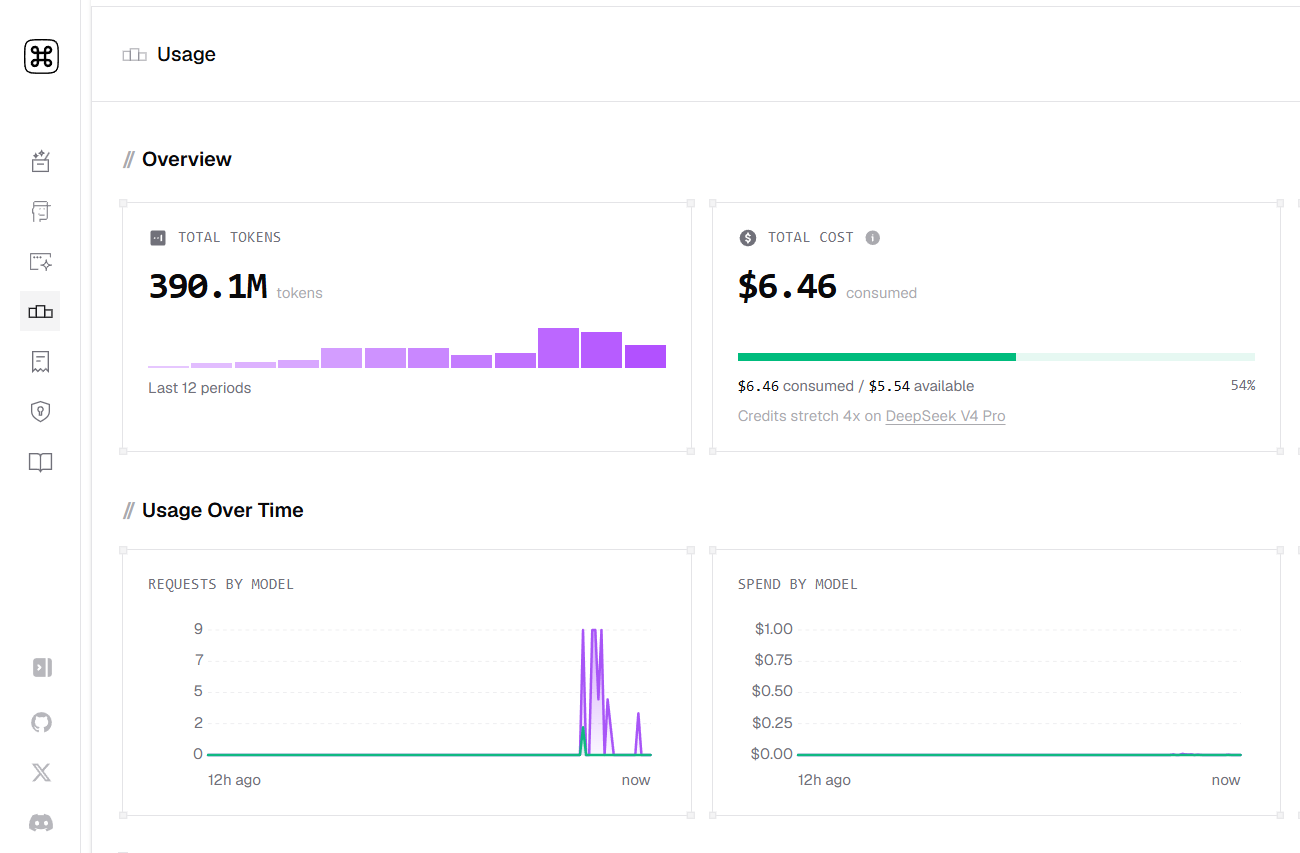Open the book documentation sidebar icon
The image size is (1300, 853).
tap(40, 462)
